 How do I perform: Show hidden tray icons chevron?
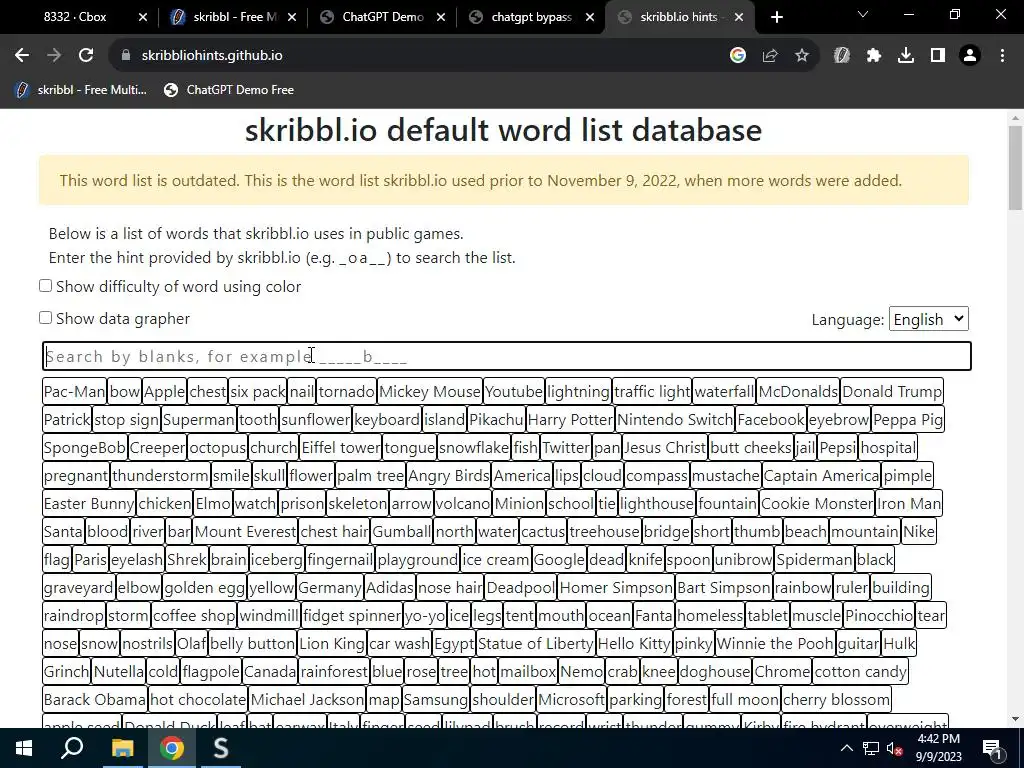click(846, 748)
